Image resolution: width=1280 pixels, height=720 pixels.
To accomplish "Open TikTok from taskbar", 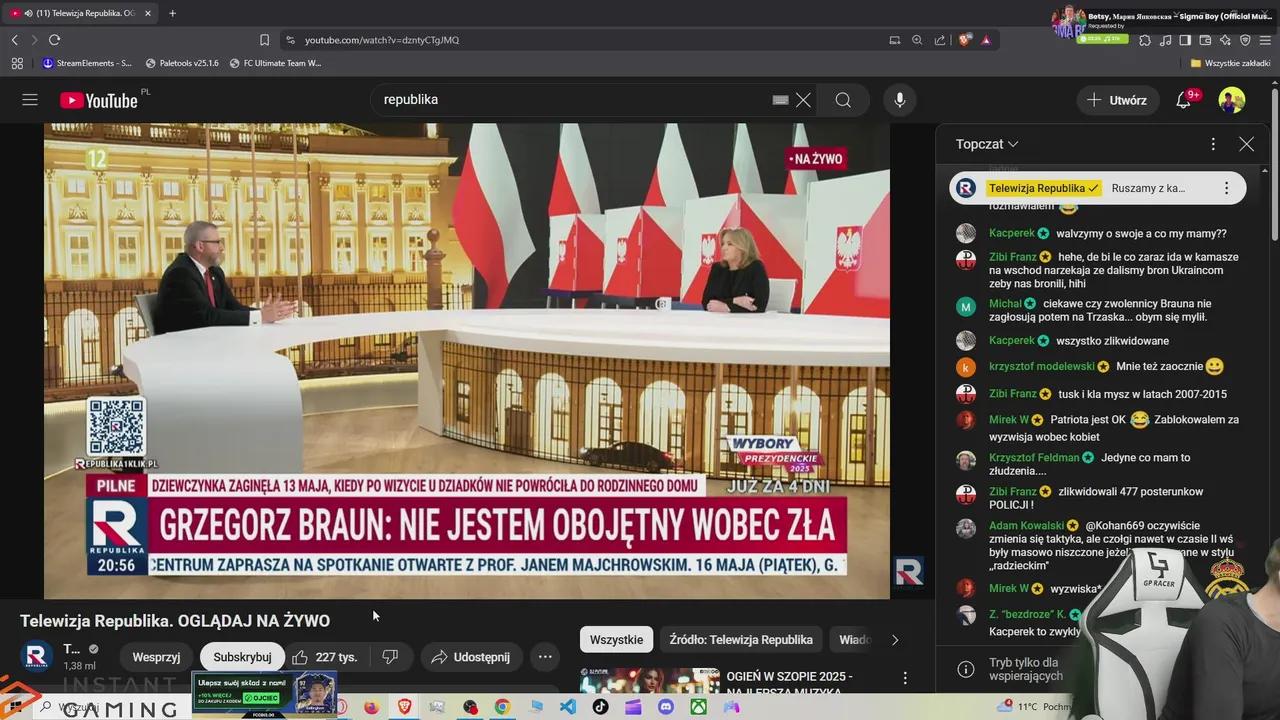I will coord(600,707).
